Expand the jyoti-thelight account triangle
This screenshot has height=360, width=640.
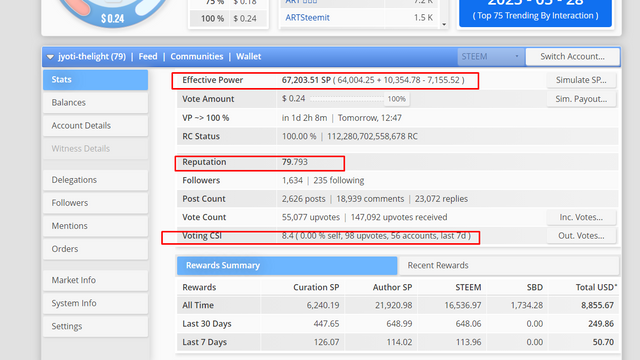point(50,57)
